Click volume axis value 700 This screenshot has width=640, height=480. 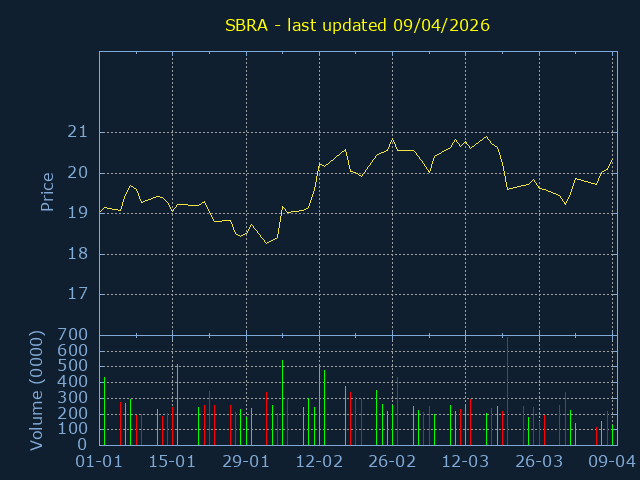point(73,335)
